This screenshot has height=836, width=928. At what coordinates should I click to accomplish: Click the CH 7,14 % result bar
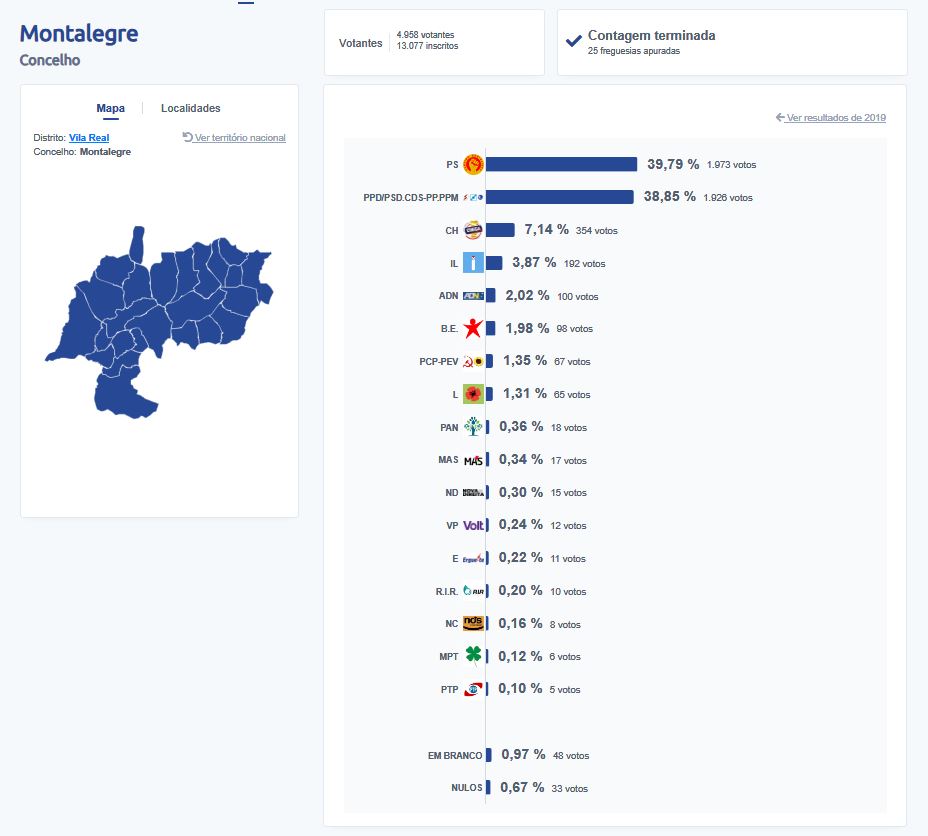click(500, 230)
